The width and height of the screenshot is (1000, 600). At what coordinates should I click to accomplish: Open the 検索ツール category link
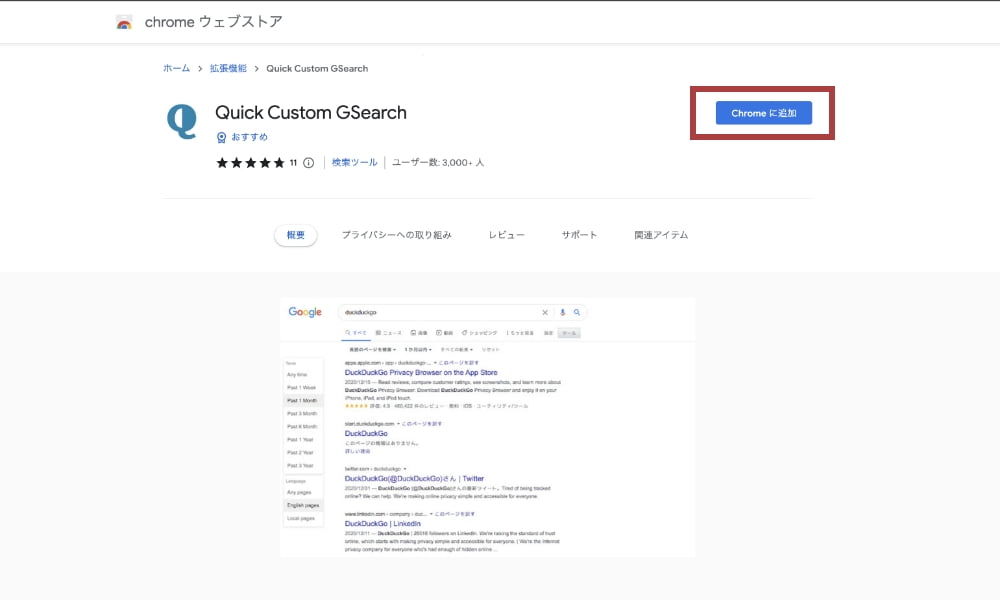pos(355,162)
